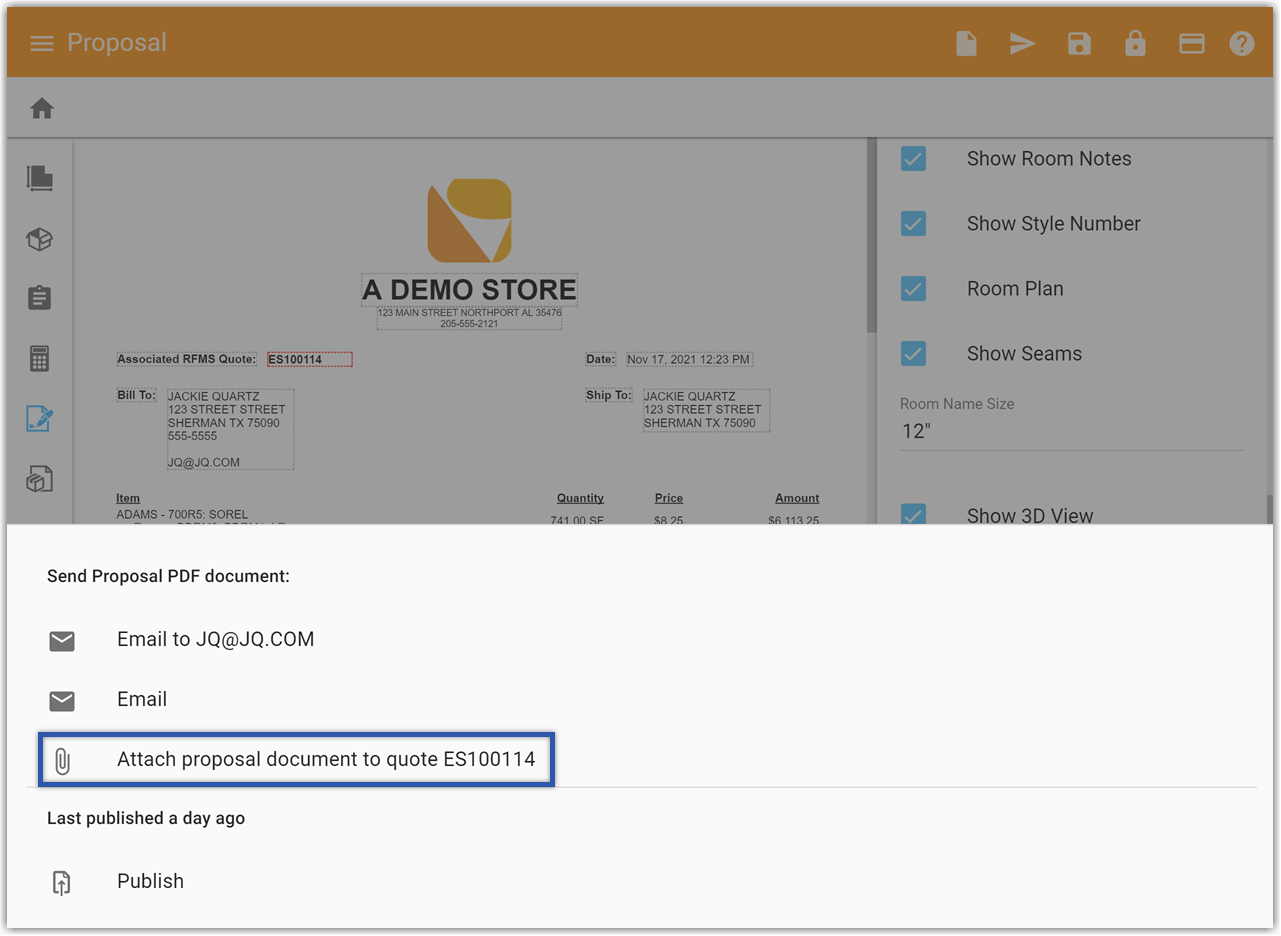
Task: Click the Quantity column header
Action: pos(580,498)
